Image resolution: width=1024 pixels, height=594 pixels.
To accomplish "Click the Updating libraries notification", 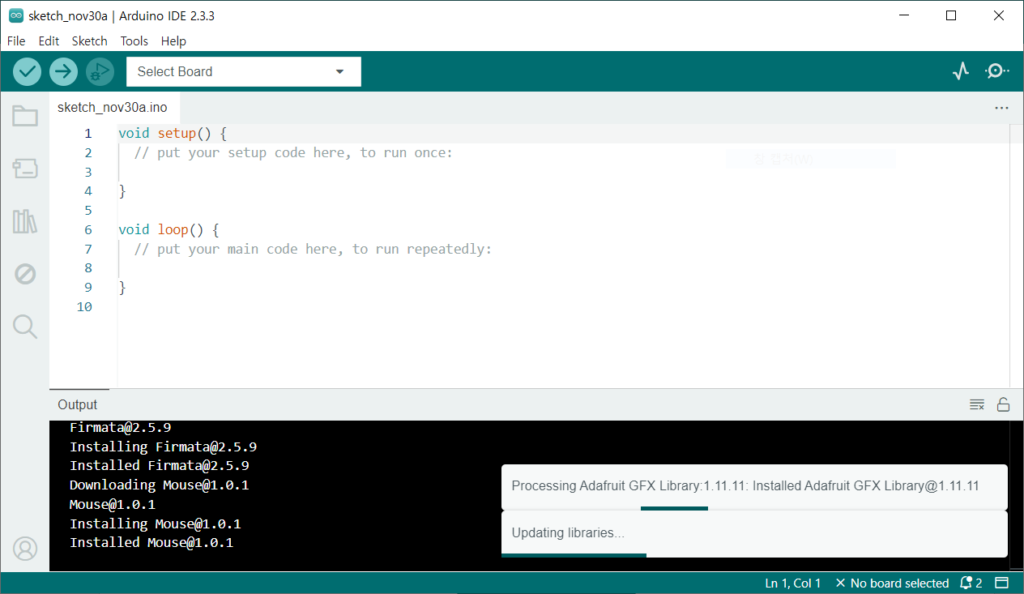I will (754, 533).
